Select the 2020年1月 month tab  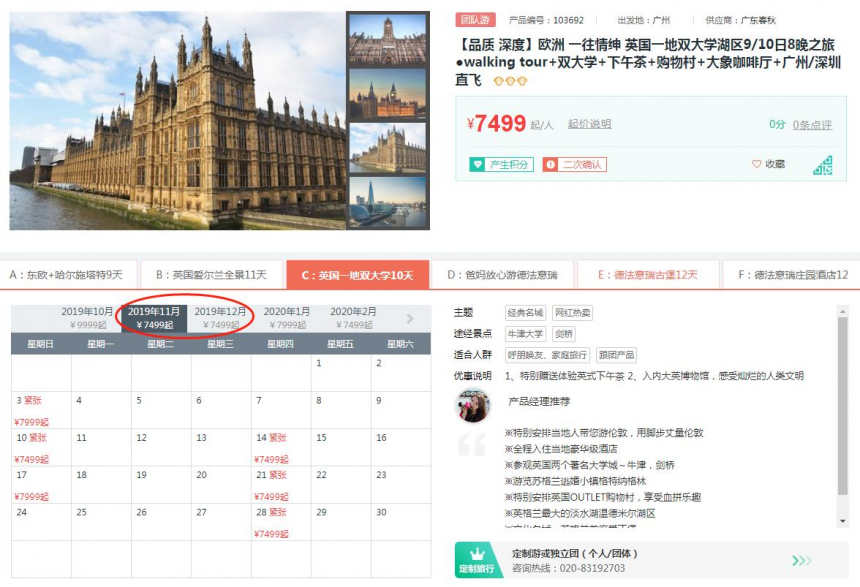[x=287, y=318]
